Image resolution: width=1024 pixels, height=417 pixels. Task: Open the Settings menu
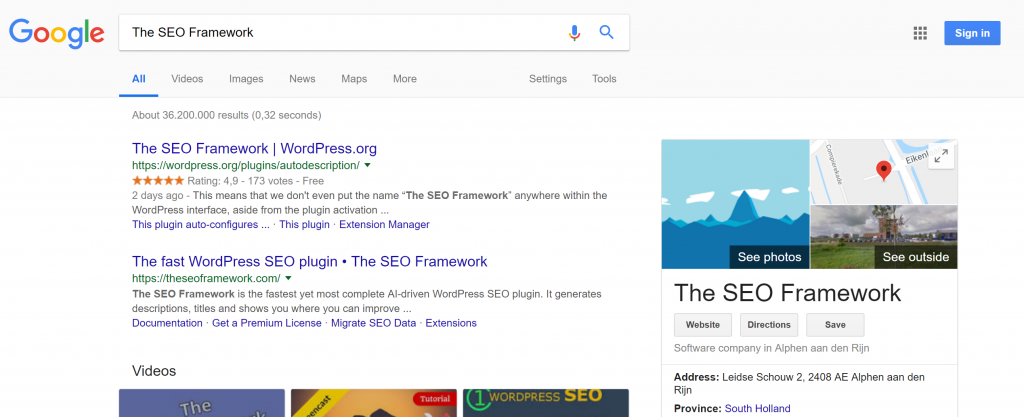[548, 79]
